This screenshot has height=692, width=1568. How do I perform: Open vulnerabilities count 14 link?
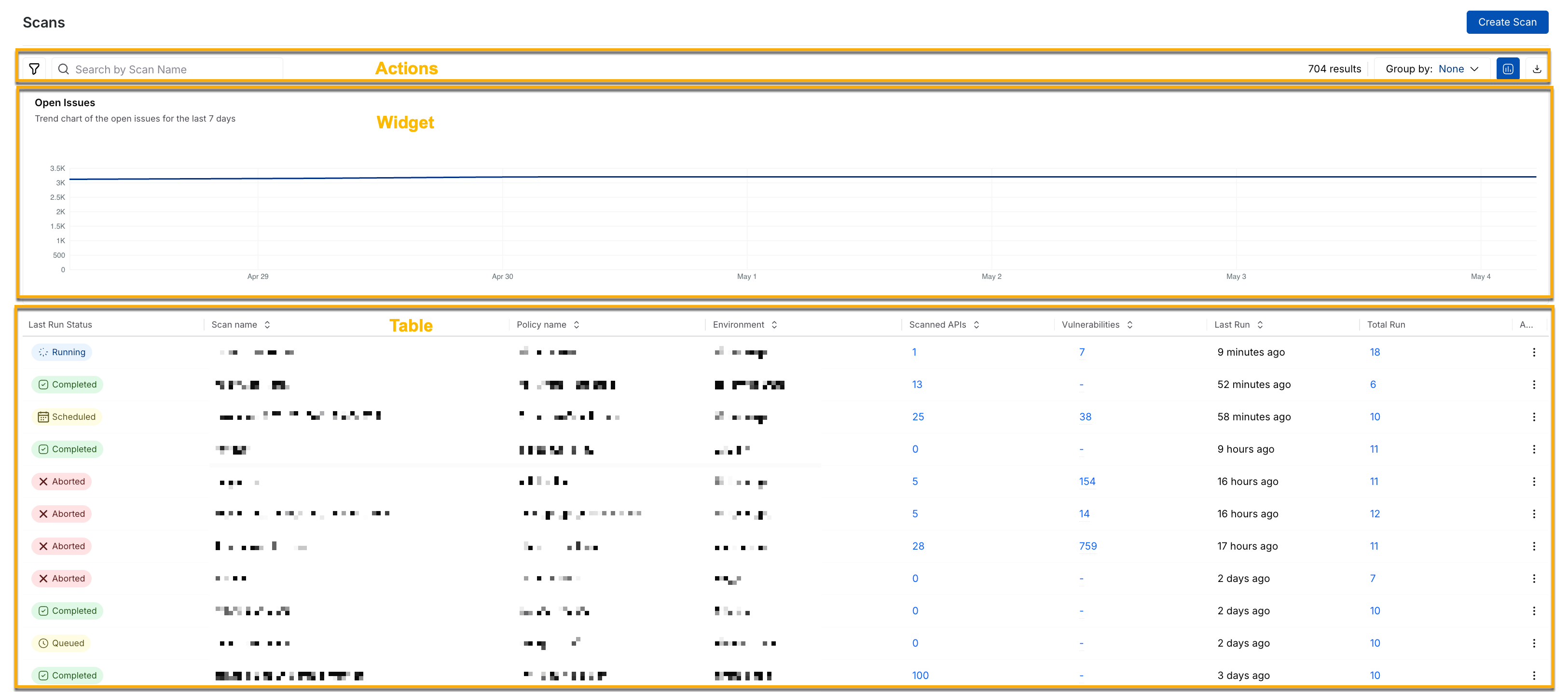[x=1084, y=513]
